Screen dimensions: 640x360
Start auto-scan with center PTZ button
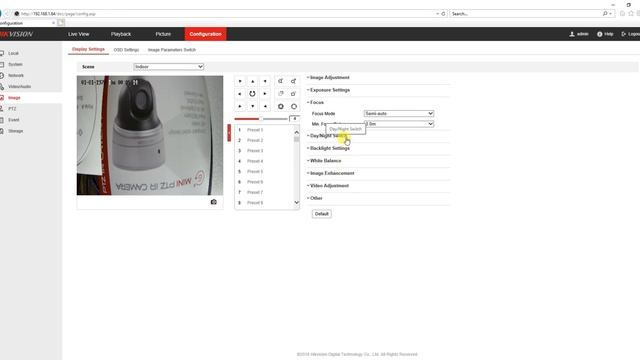(x=253, y=94)
